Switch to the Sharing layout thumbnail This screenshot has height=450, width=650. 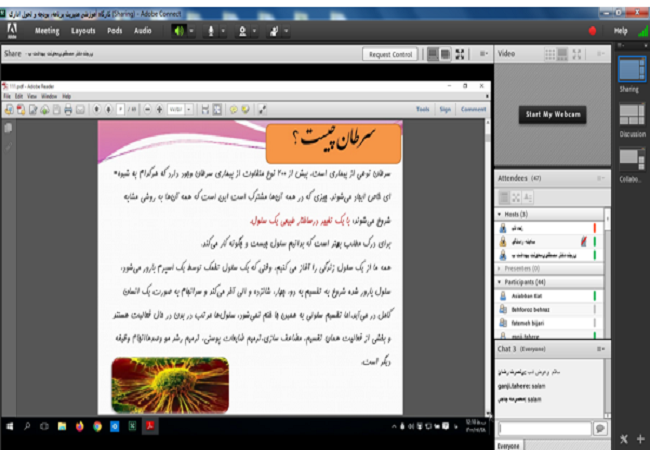[629, 70]
